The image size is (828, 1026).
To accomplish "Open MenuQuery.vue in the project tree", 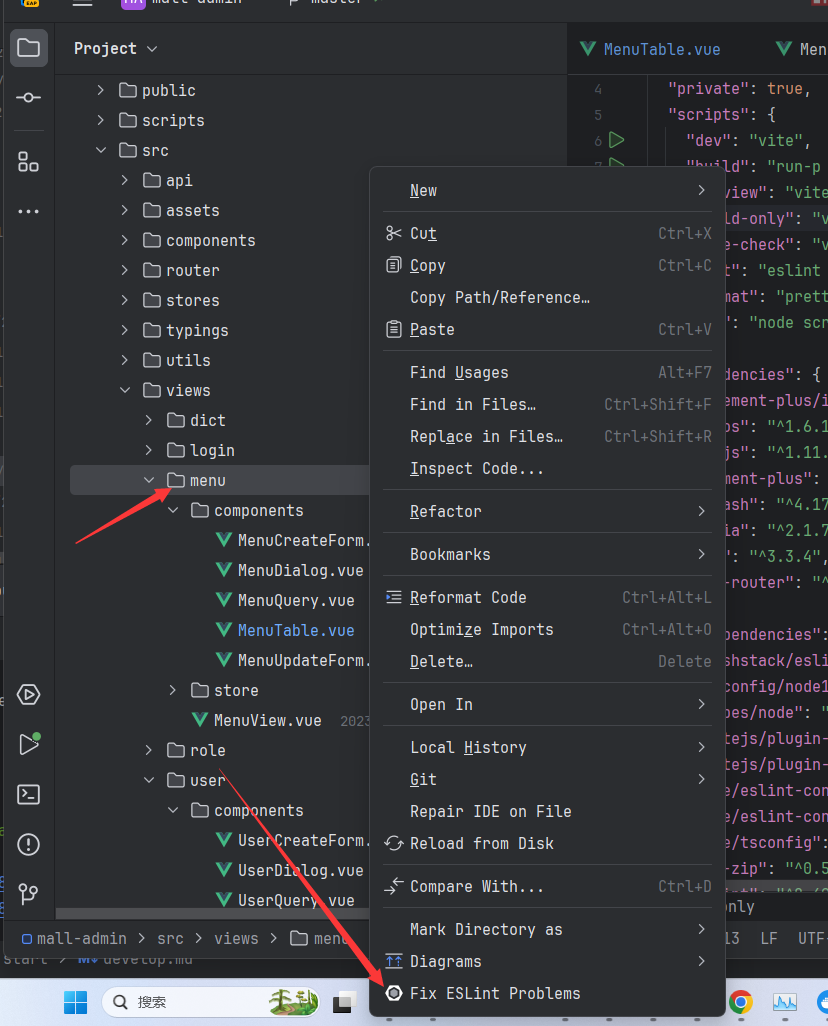I will (295, 600).
